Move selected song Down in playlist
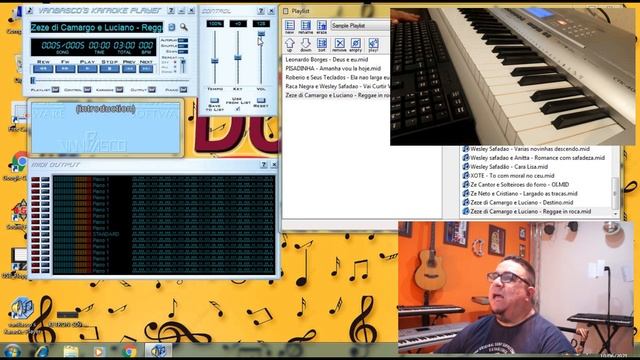Screen dimensions: 640x360 pos(306,45)
